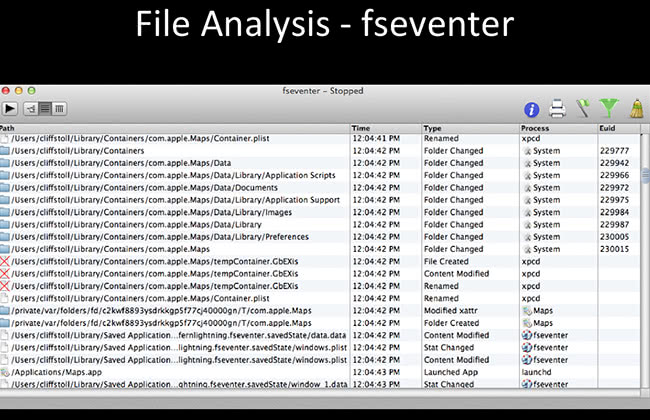650x420 pixels.
Task: Clear events with the broom icon
Action: [637, 108]
